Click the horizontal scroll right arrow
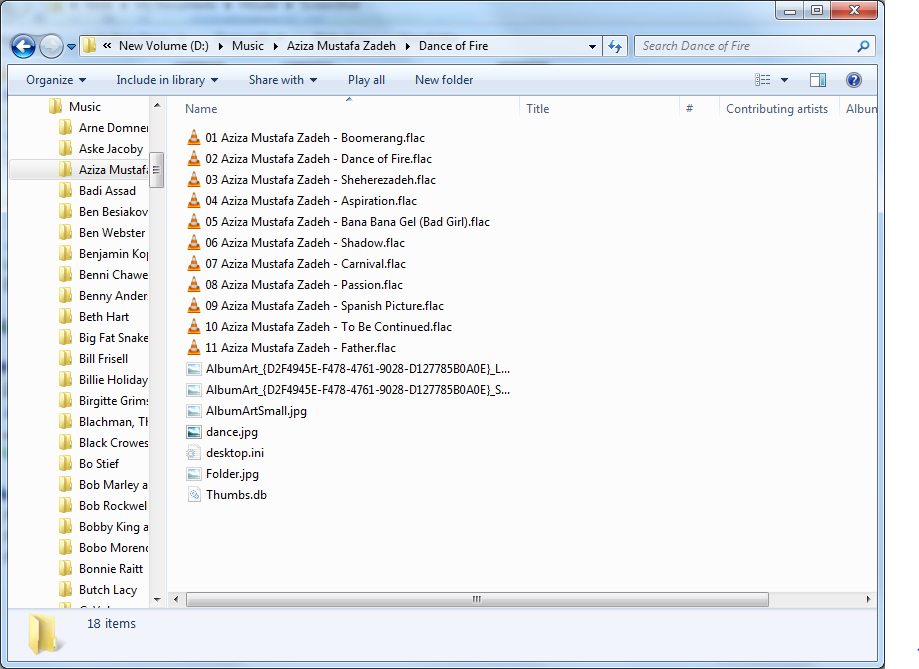 (x=868, y=599)
